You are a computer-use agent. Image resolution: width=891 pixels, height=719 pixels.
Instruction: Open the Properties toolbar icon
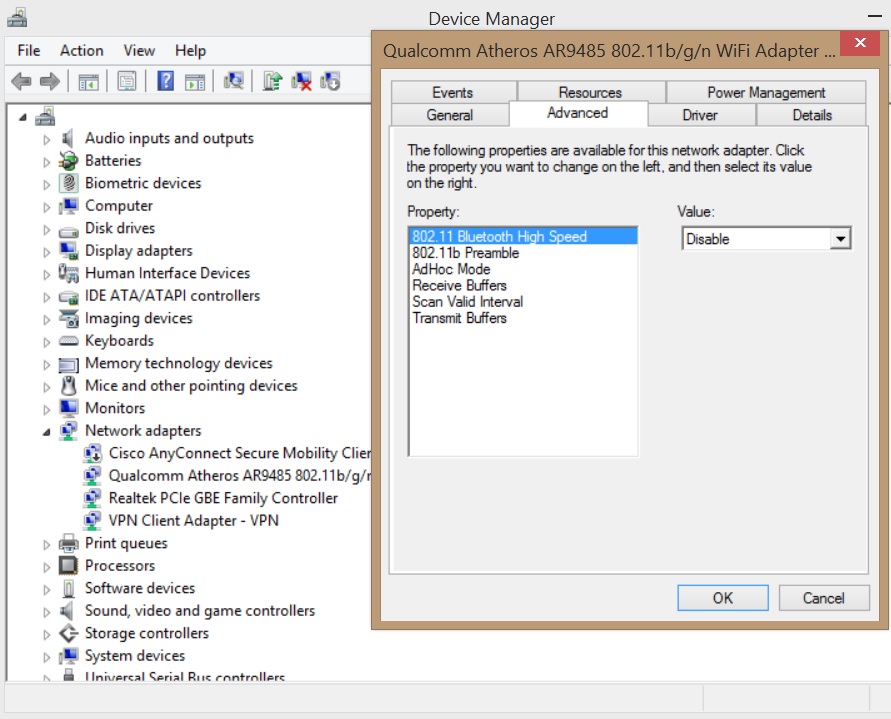tap(127, 81)
